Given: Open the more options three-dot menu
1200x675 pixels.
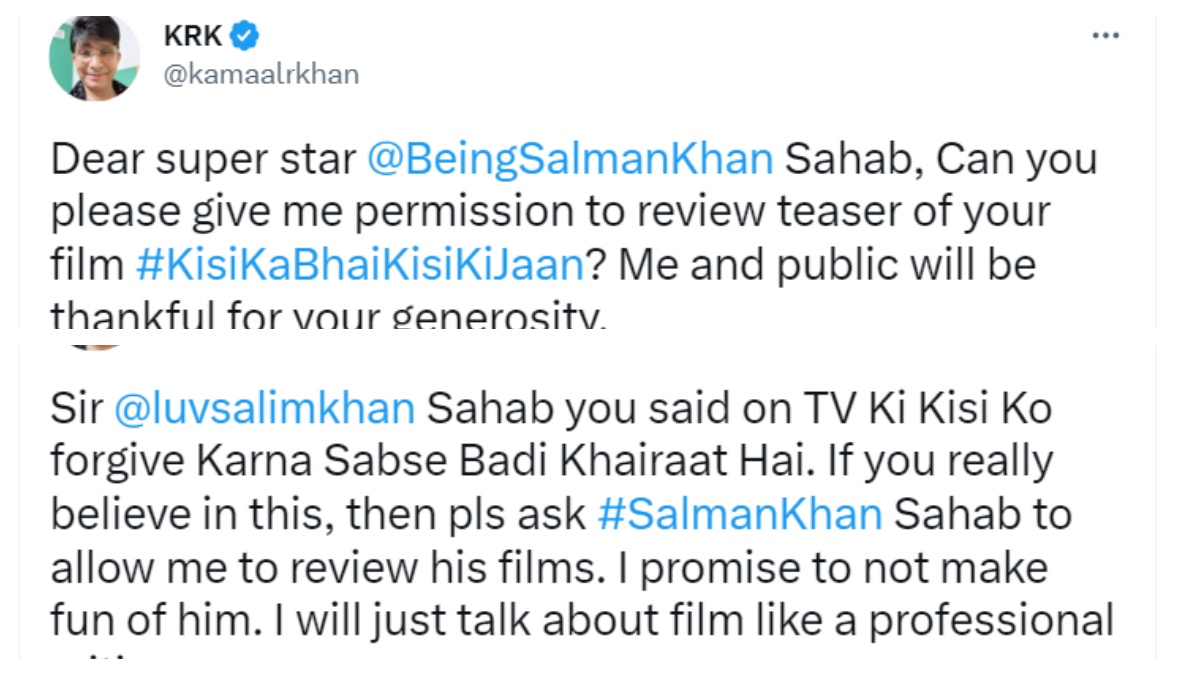Looking at the screenshot, I should pyautogui.click(x=1105, y=36).
